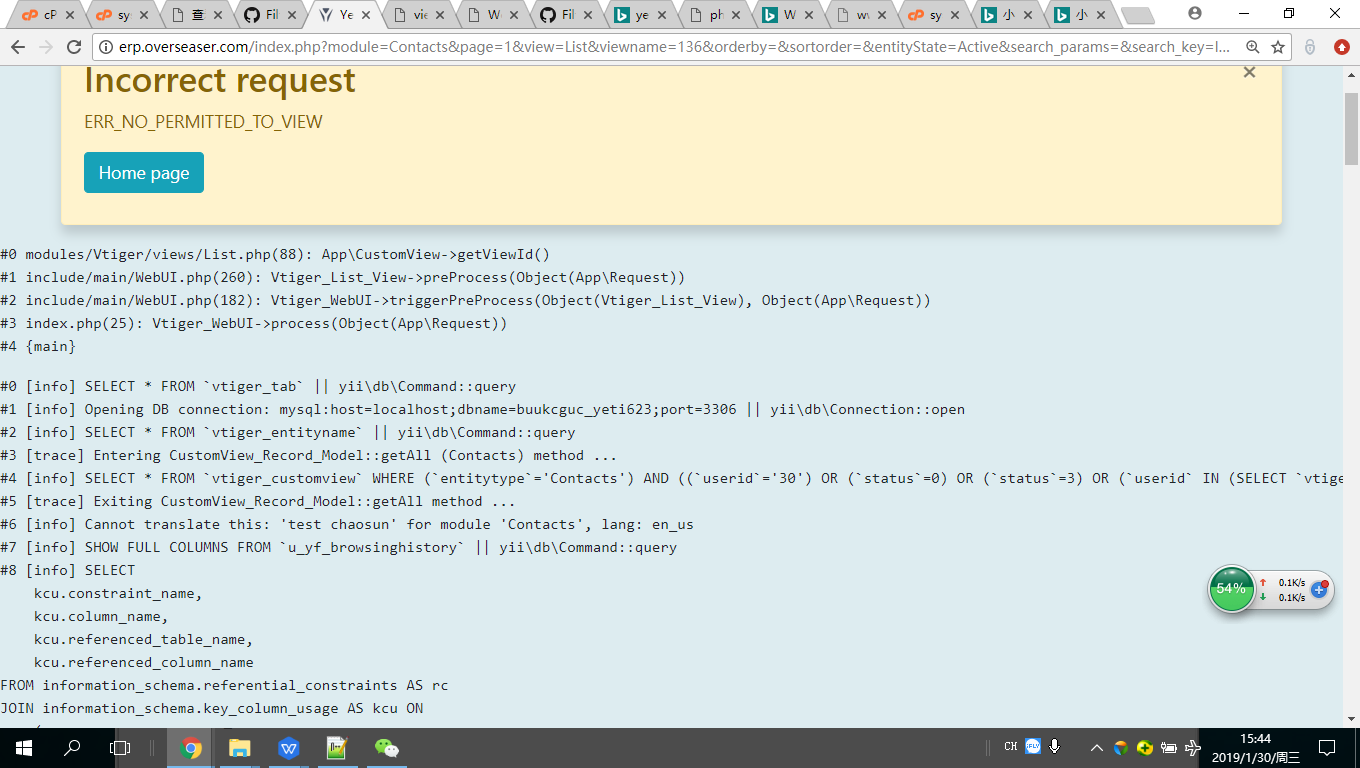Open the Chrome profile avatar icon

pos(1194,13)
